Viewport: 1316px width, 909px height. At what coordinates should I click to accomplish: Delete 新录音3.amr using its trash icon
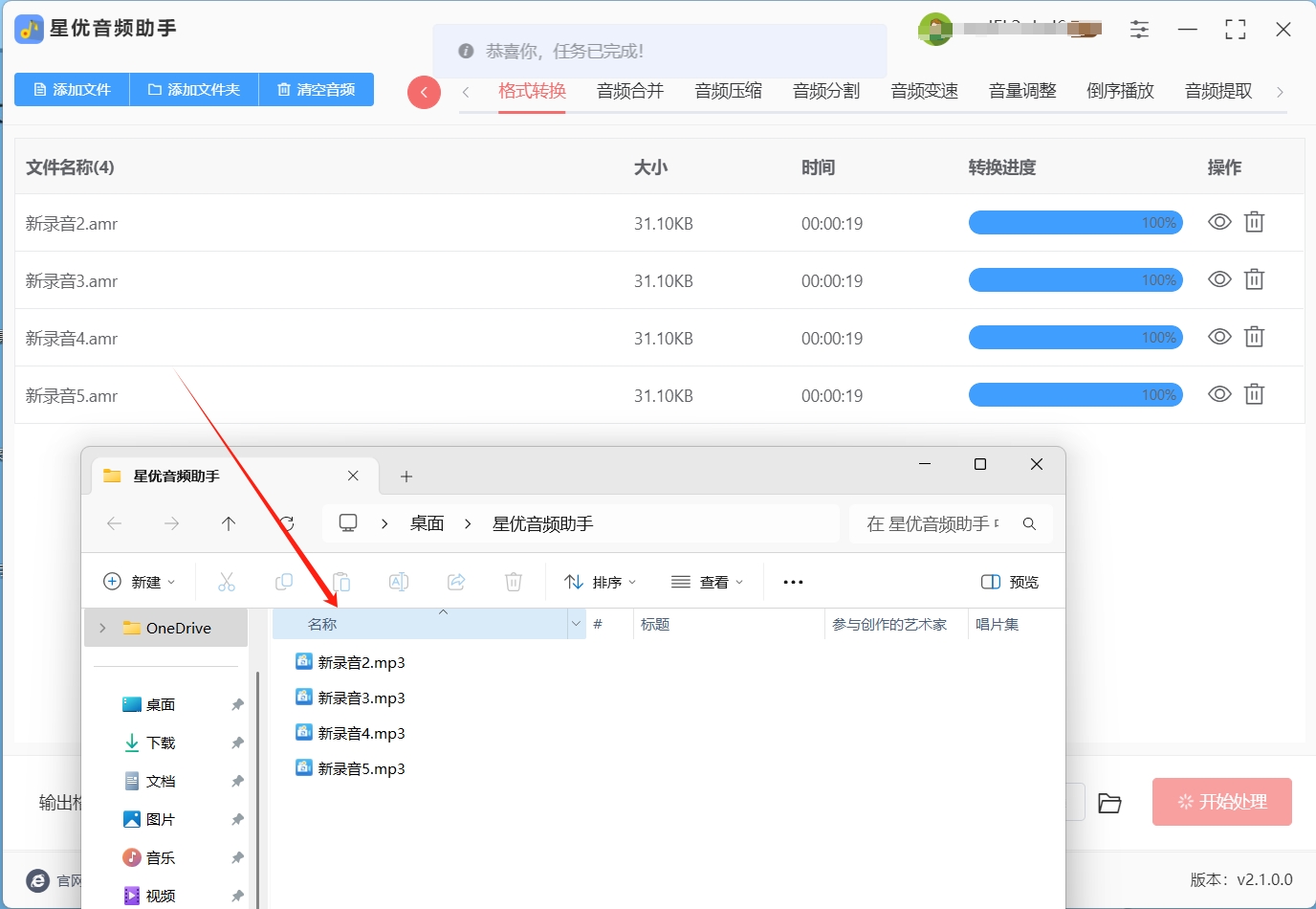tap(1254, 279)
